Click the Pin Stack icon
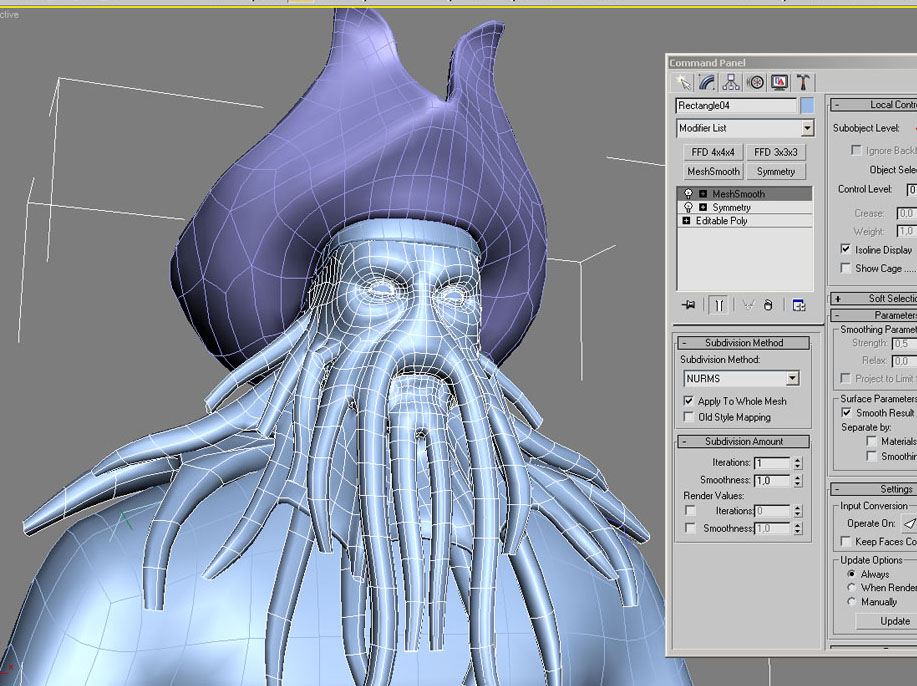 688,305
